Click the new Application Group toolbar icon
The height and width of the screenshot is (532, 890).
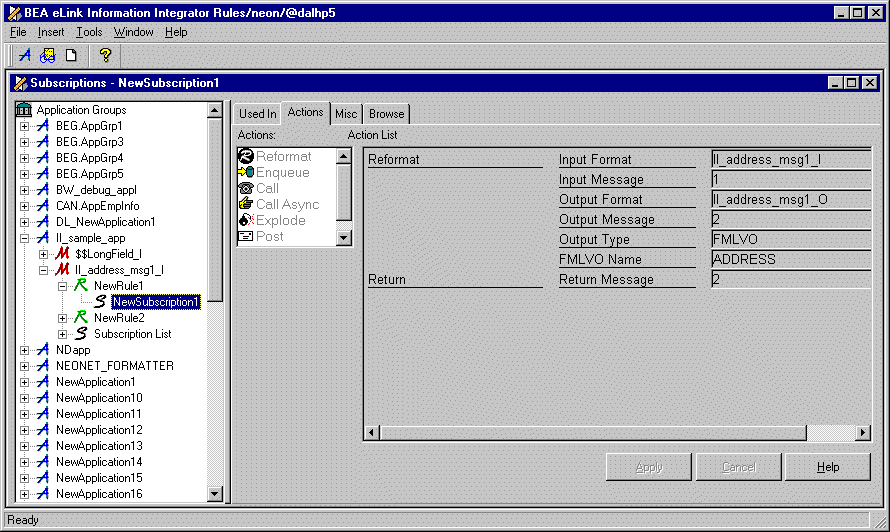tap(25, 55)
